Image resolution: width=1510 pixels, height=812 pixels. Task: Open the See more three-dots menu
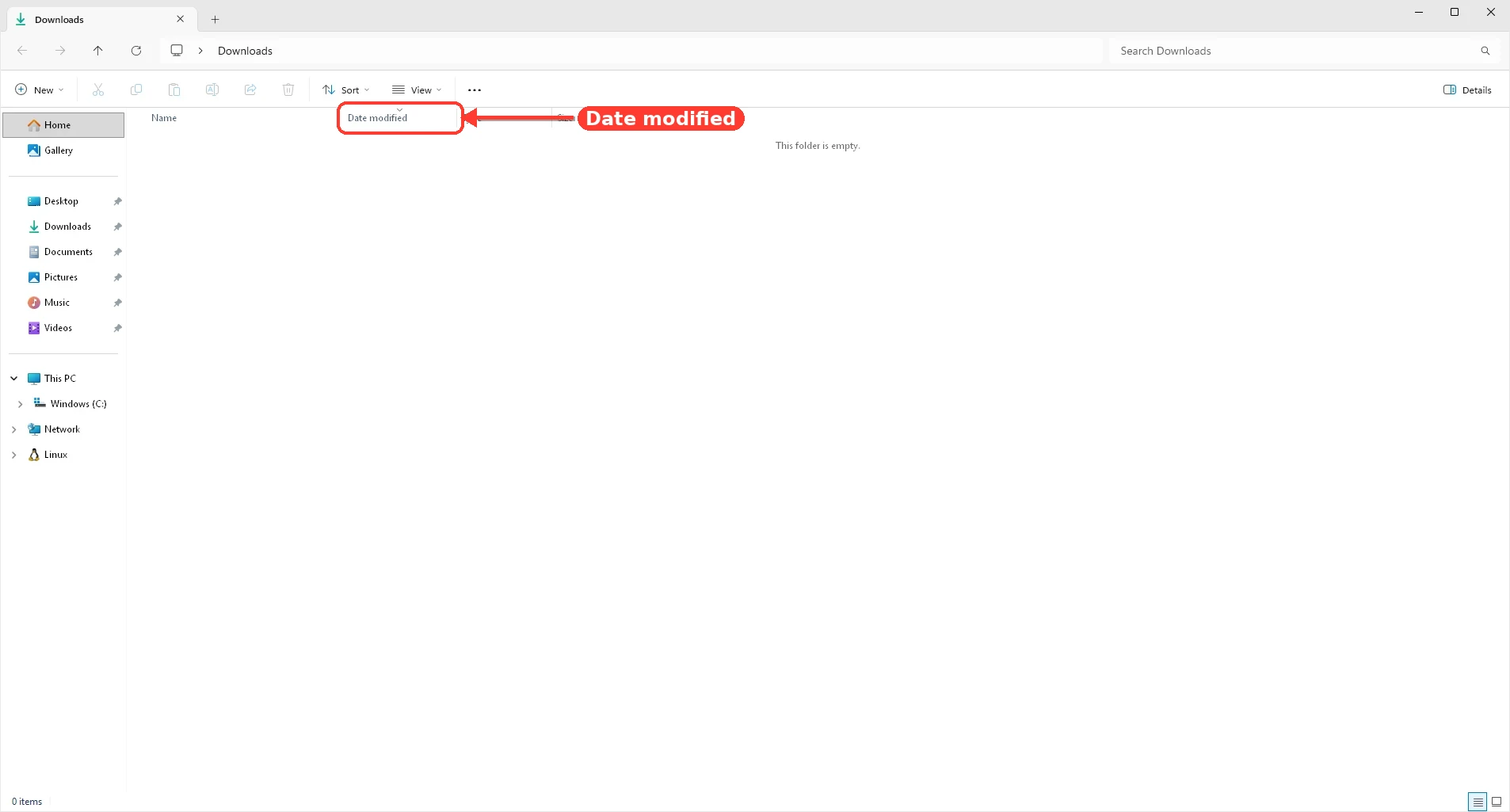point(475,90)
